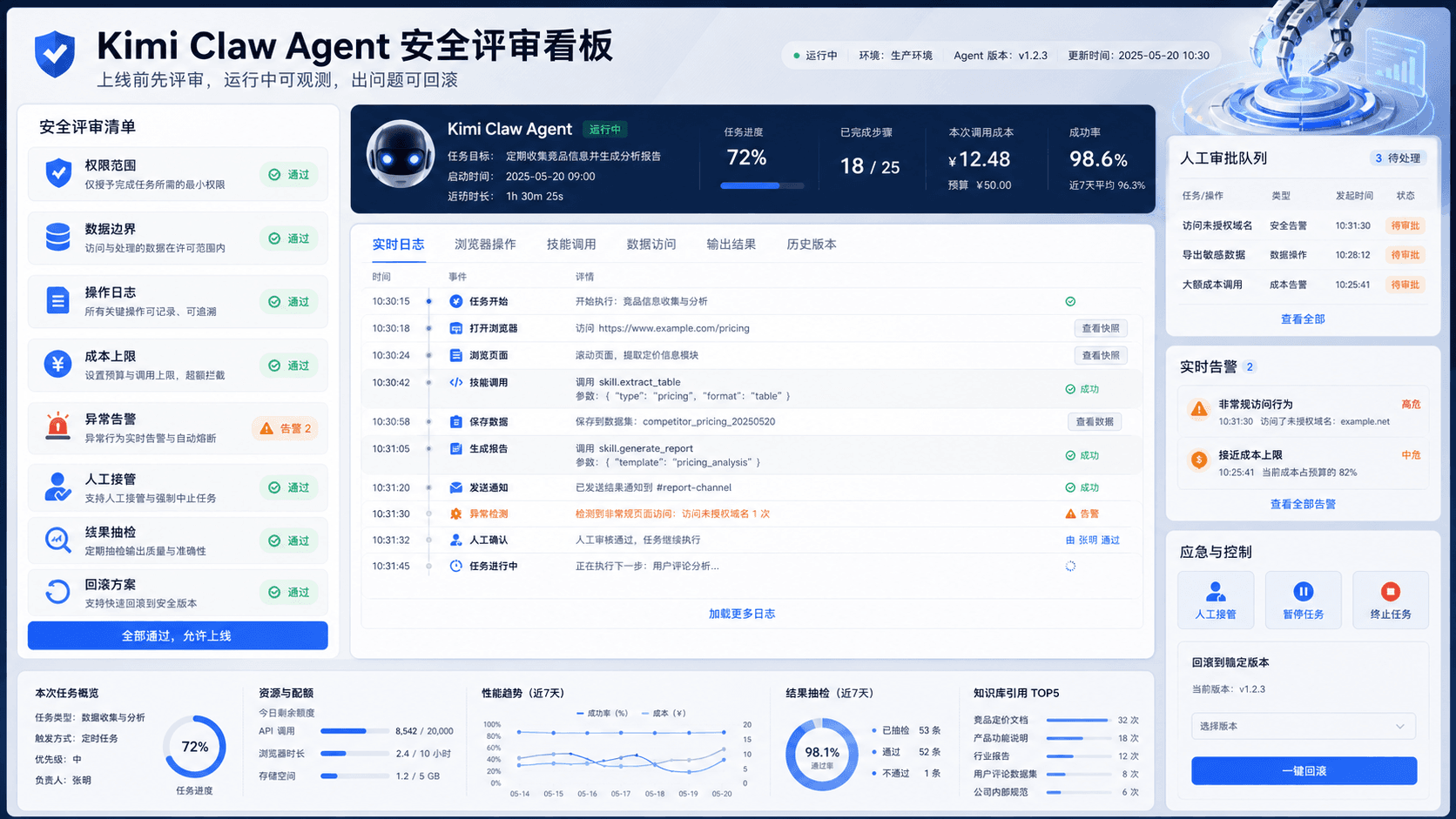The width and height of the screenshot is (1456, 819).
Task: Click the 浏览页面 event icon
Action: coord(455,355)
